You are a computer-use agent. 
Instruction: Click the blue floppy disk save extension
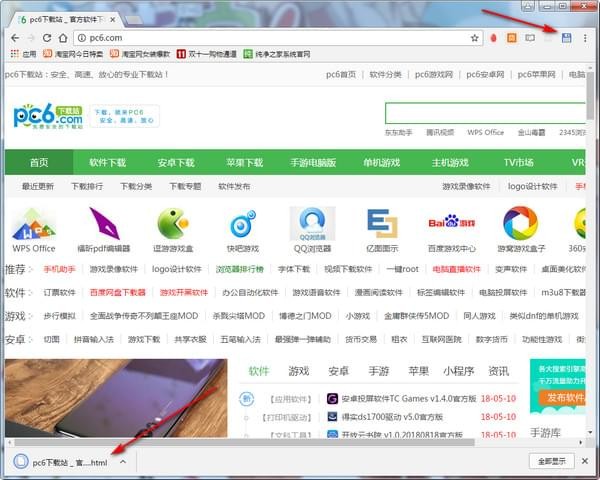coord(567,38)
